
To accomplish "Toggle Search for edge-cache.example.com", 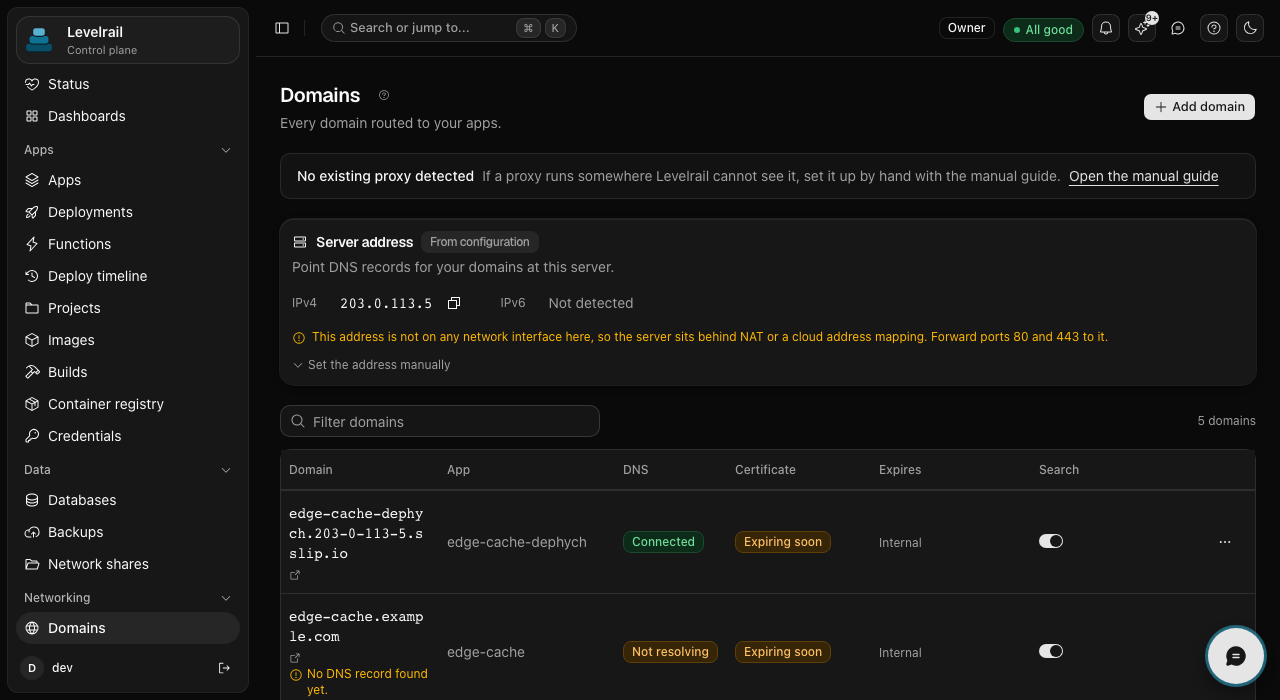I will click(1051, 651).
